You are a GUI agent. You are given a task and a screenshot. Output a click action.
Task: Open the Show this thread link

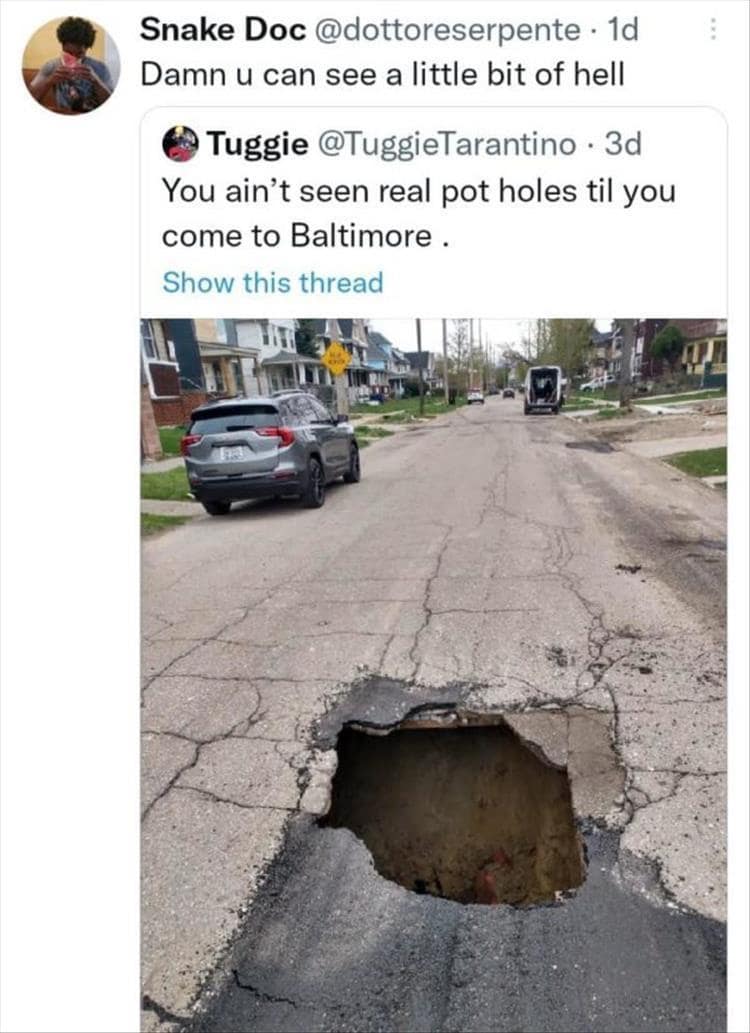273,283
